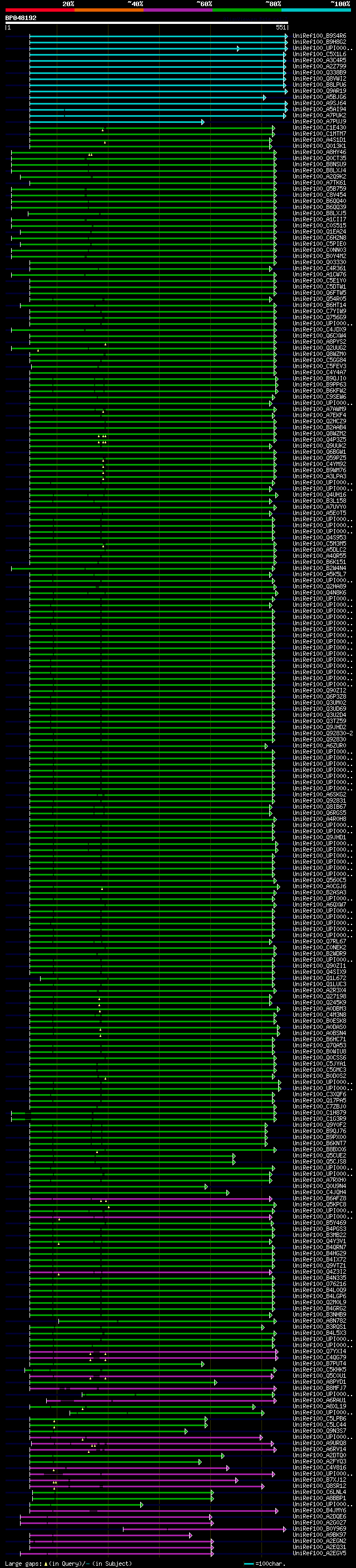This screenshot has width=356, height=1568.
Task: Click the UniRef100_C4M3N8 hit label
Action: (x=319, y=1015)
